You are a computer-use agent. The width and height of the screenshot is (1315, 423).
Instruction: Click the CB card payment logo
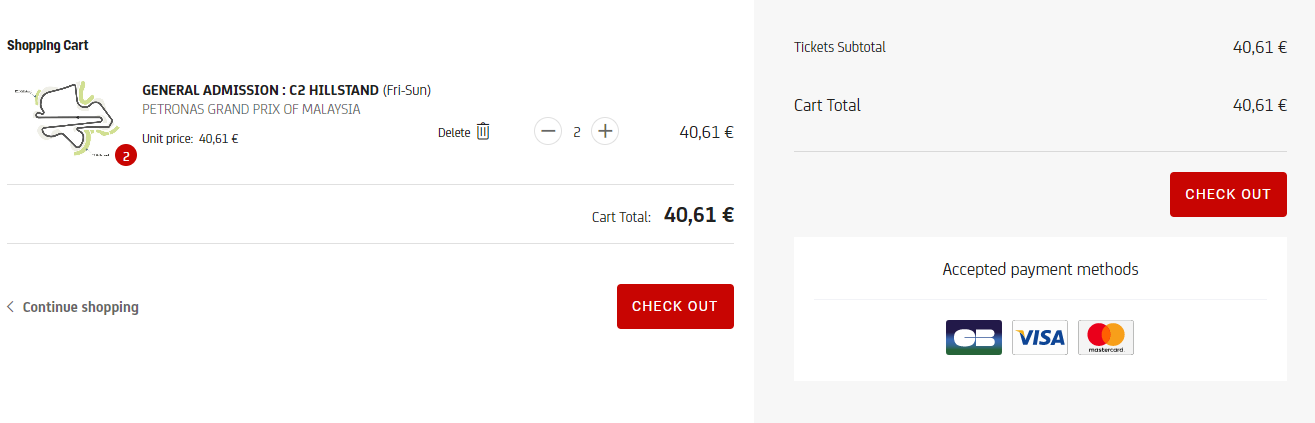(974, 338)
